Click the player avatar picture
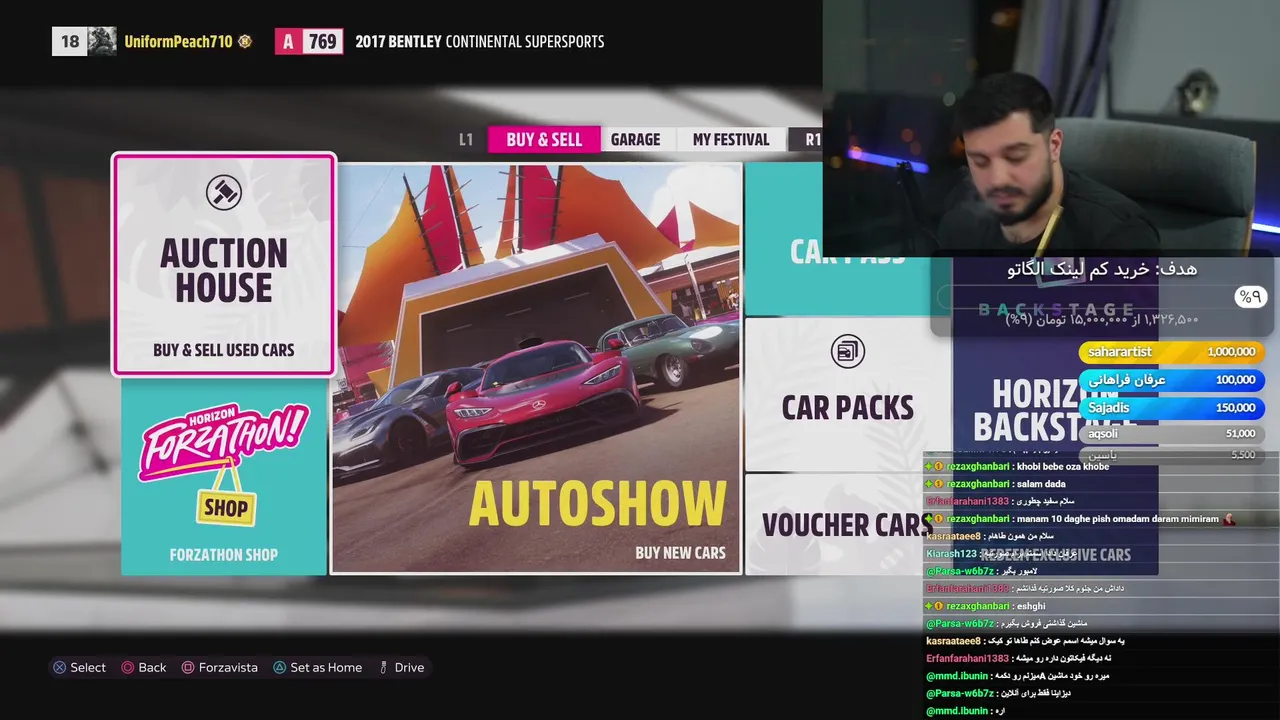The image size is (1280, 720). pyautogui.click(x=102, y=41)
